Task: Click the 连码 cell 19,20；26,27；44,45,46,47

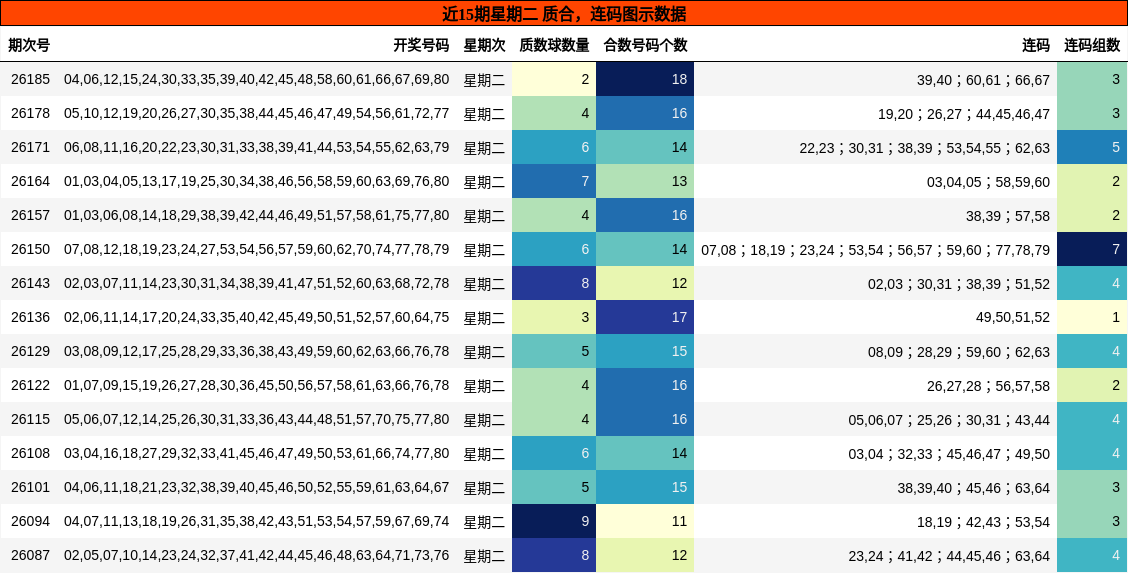Action: point(963,114)
